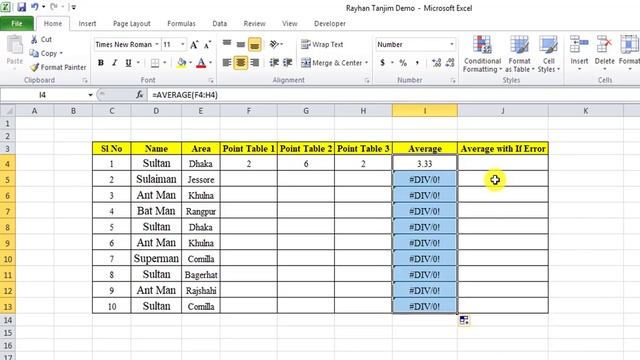Open Format as Table gallery
Image resolution: width=640 pixels, height=360 pixels.
tap(519, 54)
